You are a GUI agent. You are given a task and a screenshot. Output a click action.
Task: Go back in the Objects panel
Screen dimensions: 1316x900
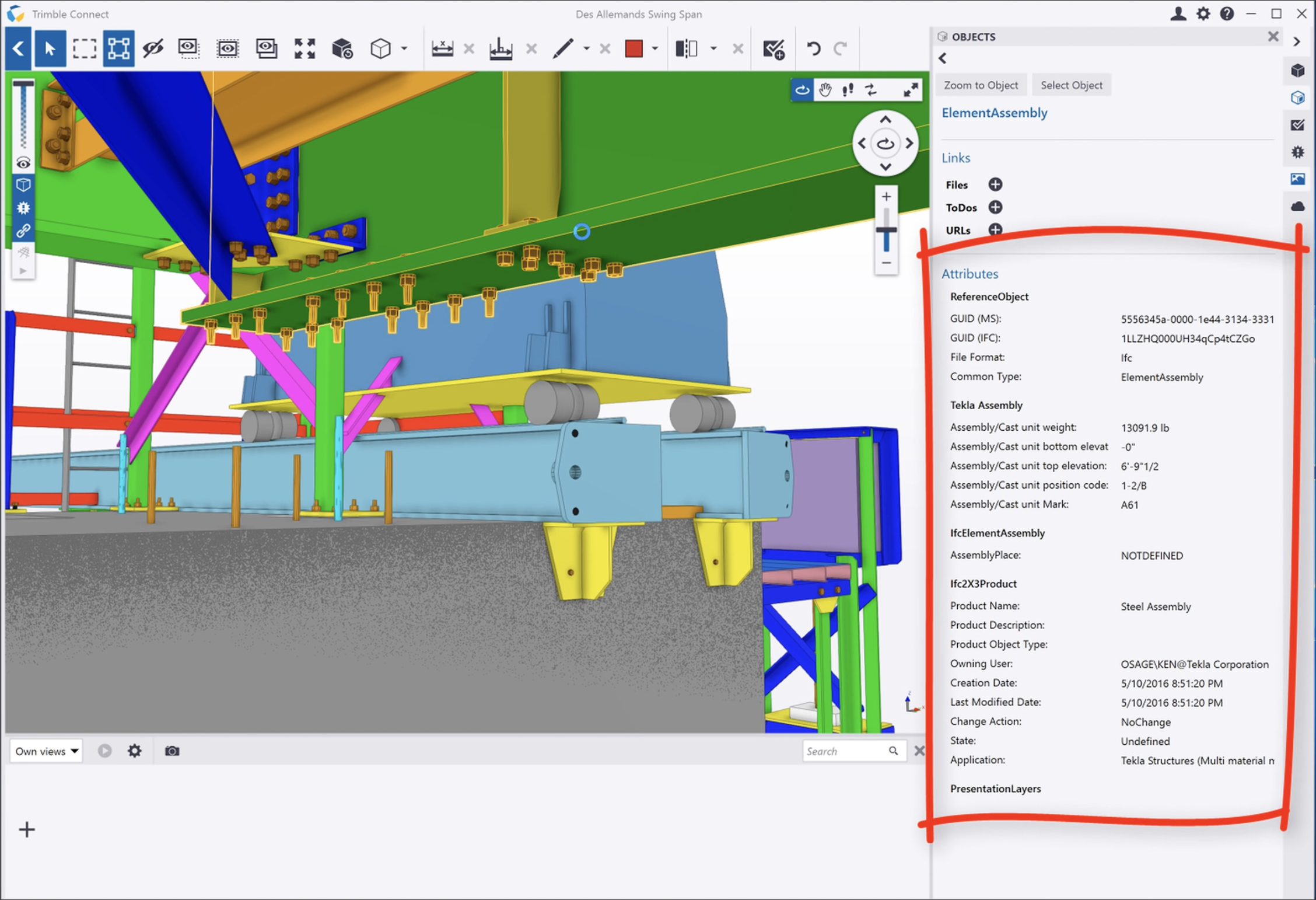[943, 58]
